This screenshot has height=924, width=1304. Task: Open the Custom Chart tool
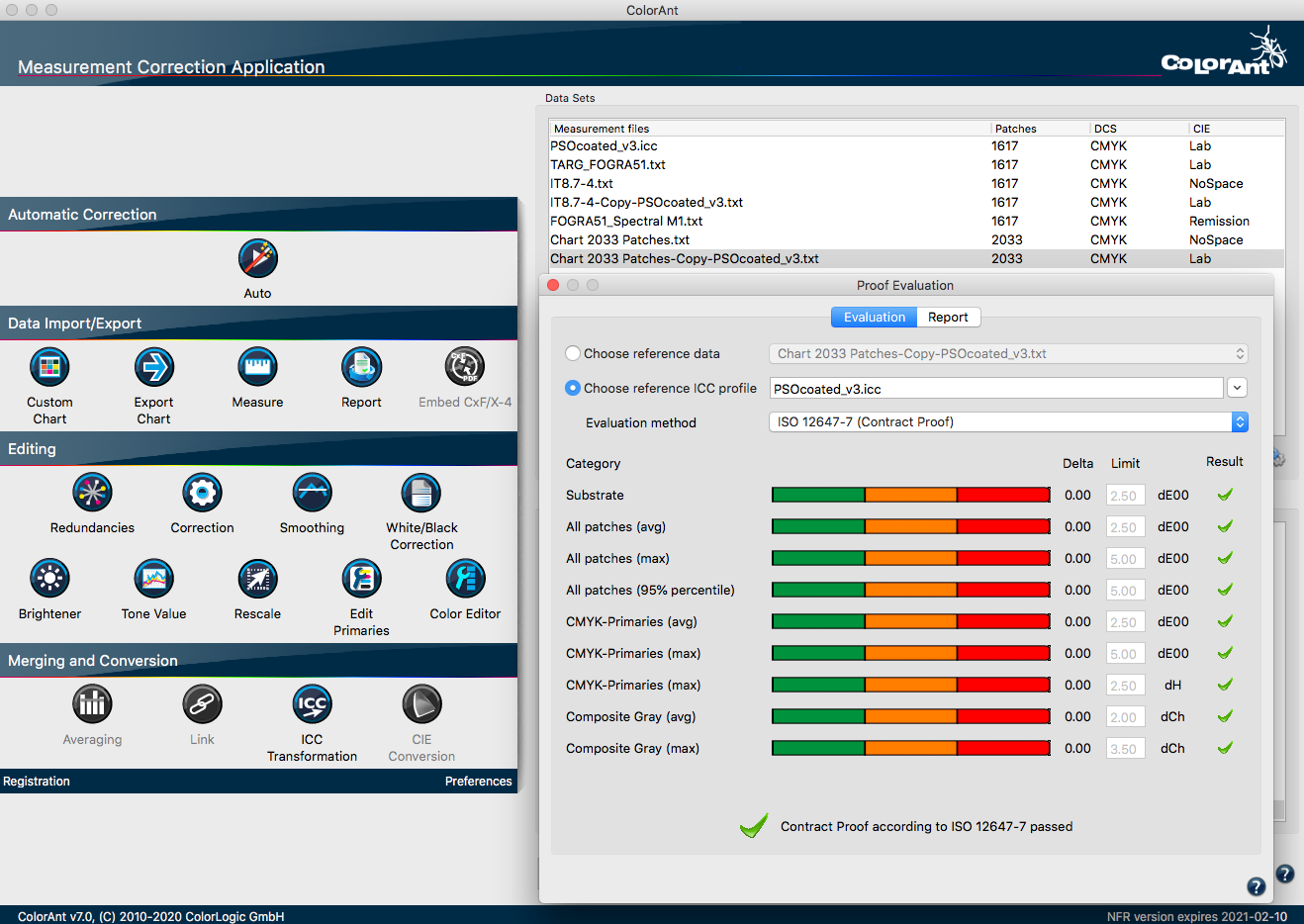pyautogui.click(x=49, y=368)
